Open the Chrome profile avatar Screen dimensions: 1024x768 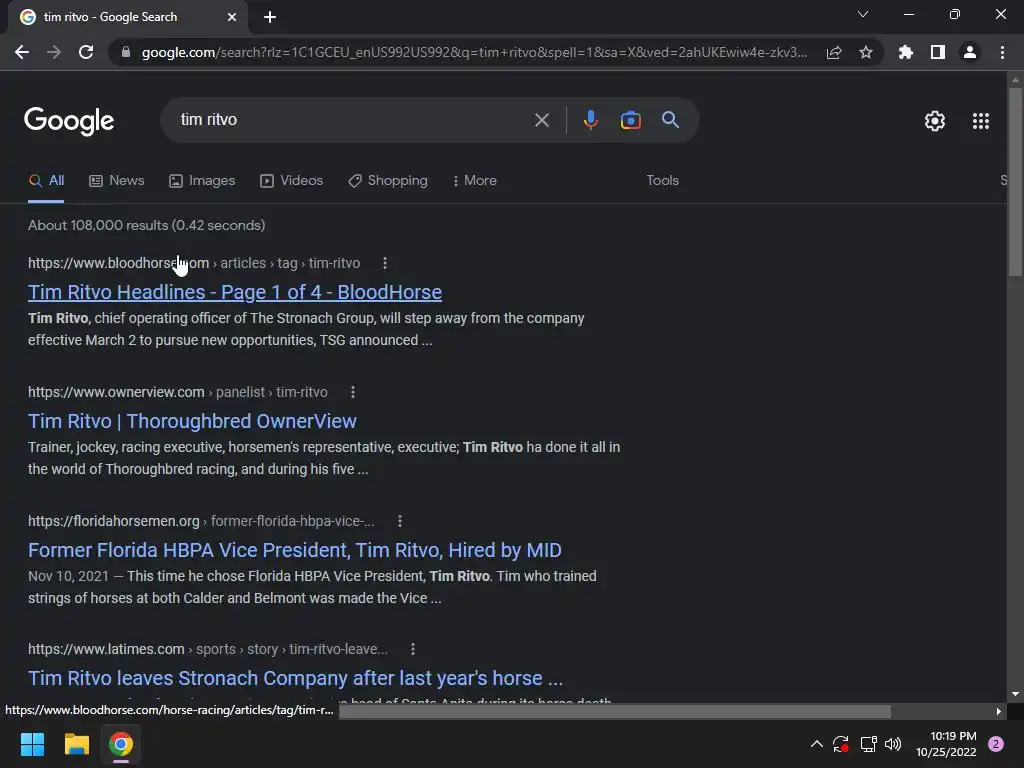(970, 52)
